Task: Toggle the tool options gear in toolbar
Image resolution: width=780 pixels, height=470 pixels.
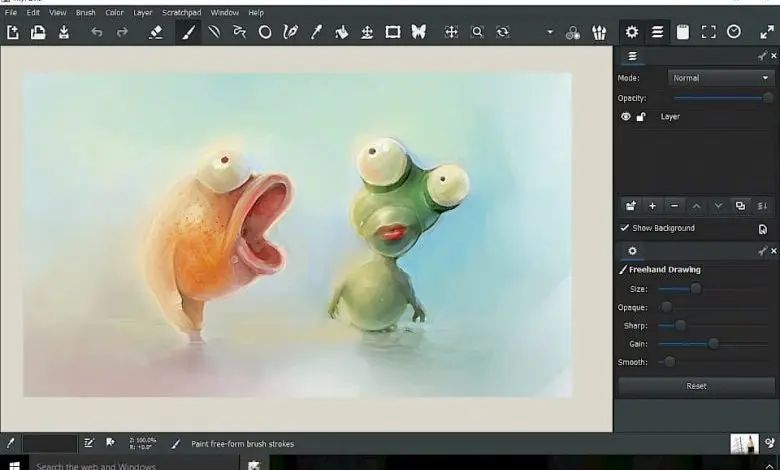Action: pos(632,32)
